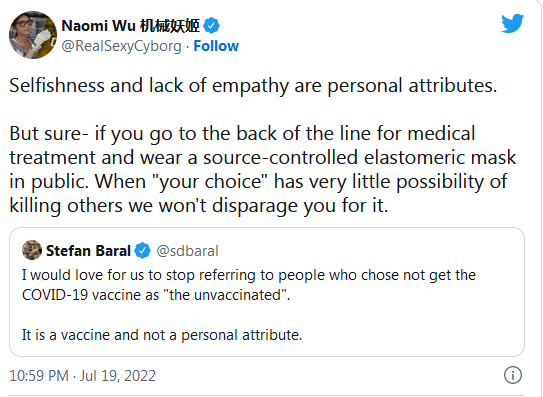Open the Naomi Wu display name
543x397 pixels.
[x=131, y=26]
